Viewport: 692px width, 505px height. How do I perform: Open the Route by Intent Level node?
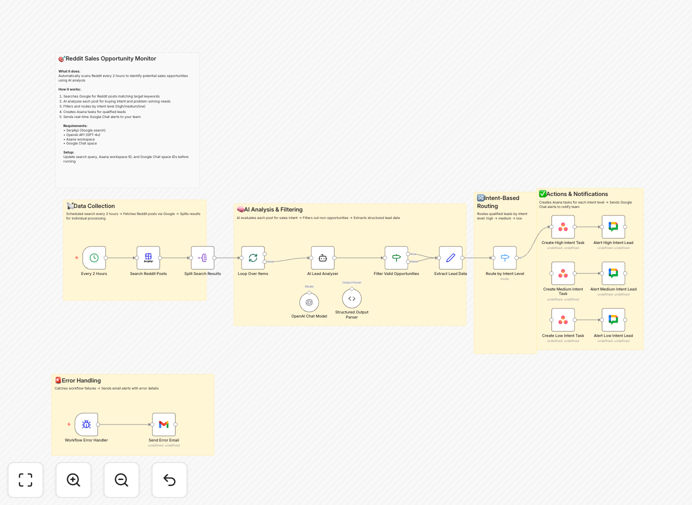(505, 258)
